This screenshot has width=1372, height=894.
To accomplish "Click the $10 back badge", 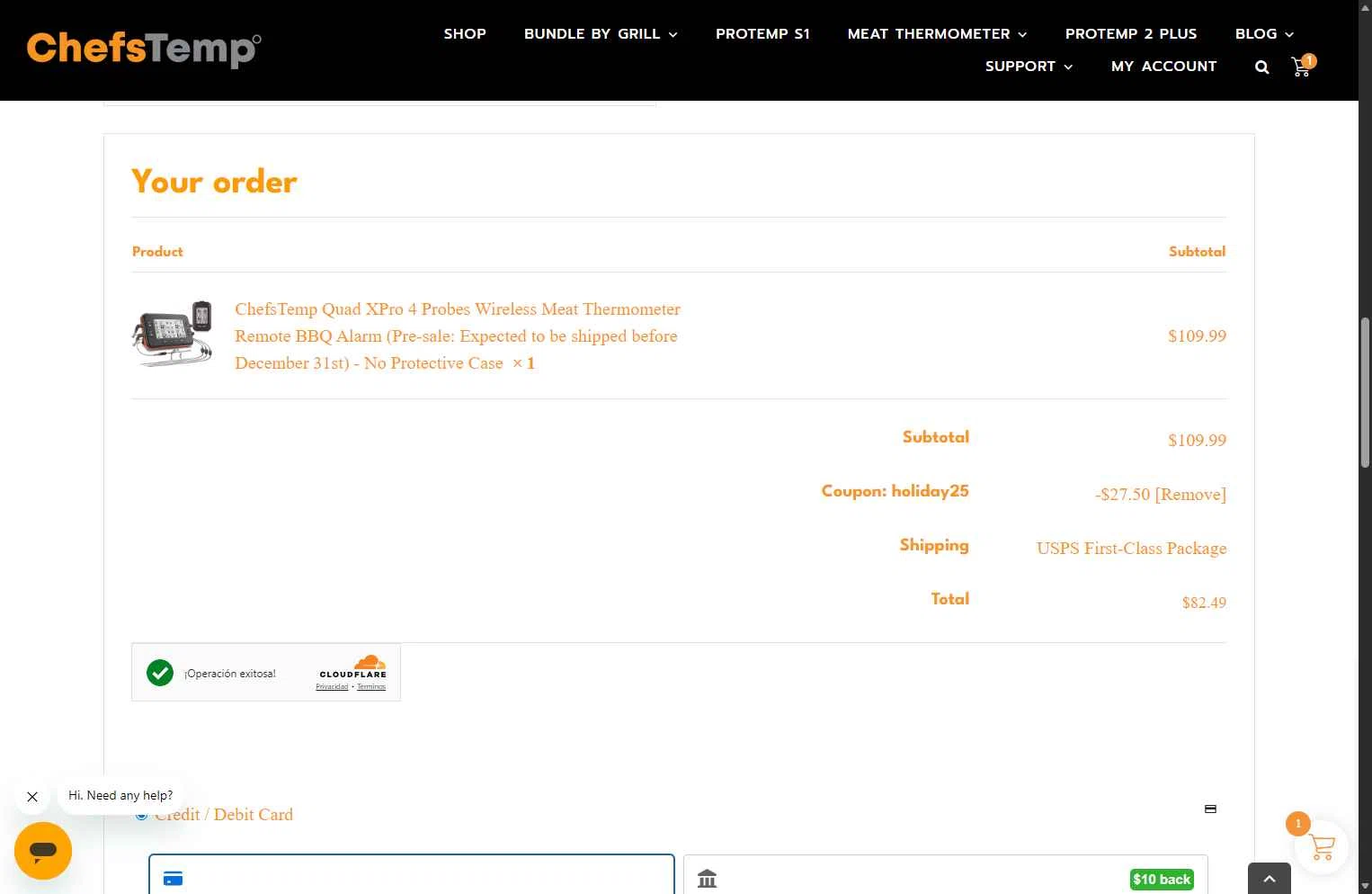I will pyautogui.click(x=1162, y=880).
